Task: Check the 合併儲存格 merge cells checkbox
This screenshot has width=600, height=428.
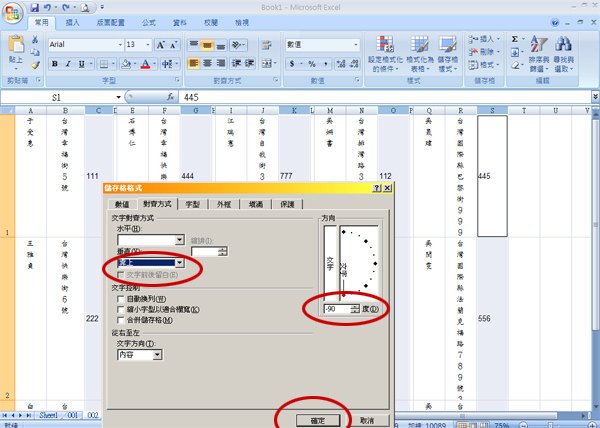Action: [x=121, y=320]
